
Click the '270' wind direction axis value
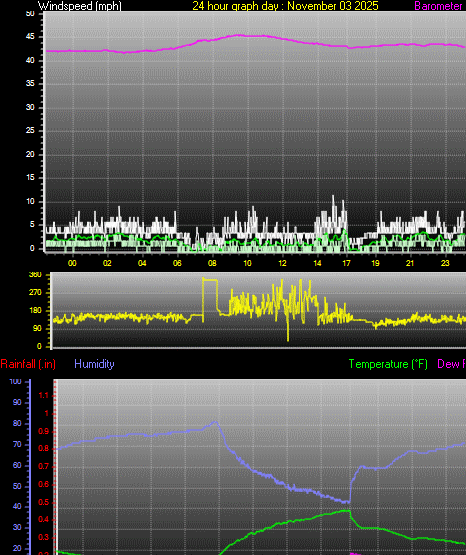pyautogui.click(x=35, y=292)
